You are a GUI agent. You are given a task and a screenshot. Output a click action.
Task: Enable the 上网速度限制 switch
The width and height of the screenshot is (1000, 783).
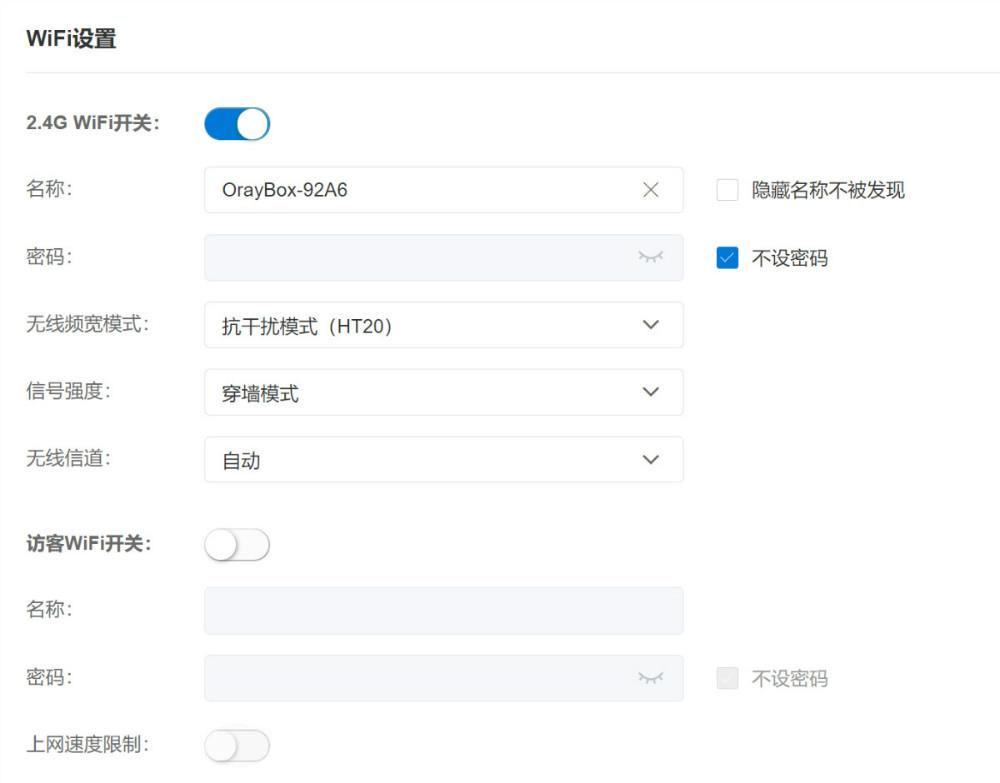click(x=237, y=745)
